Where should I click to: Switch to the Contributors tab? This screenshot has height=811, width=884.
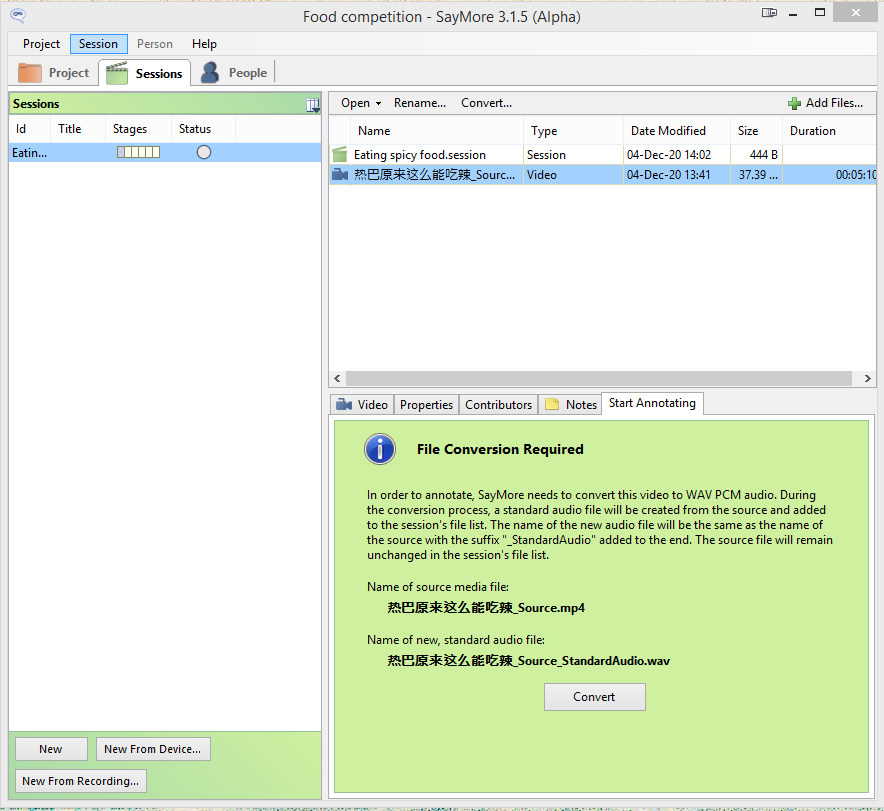click(x=498, y=405)
